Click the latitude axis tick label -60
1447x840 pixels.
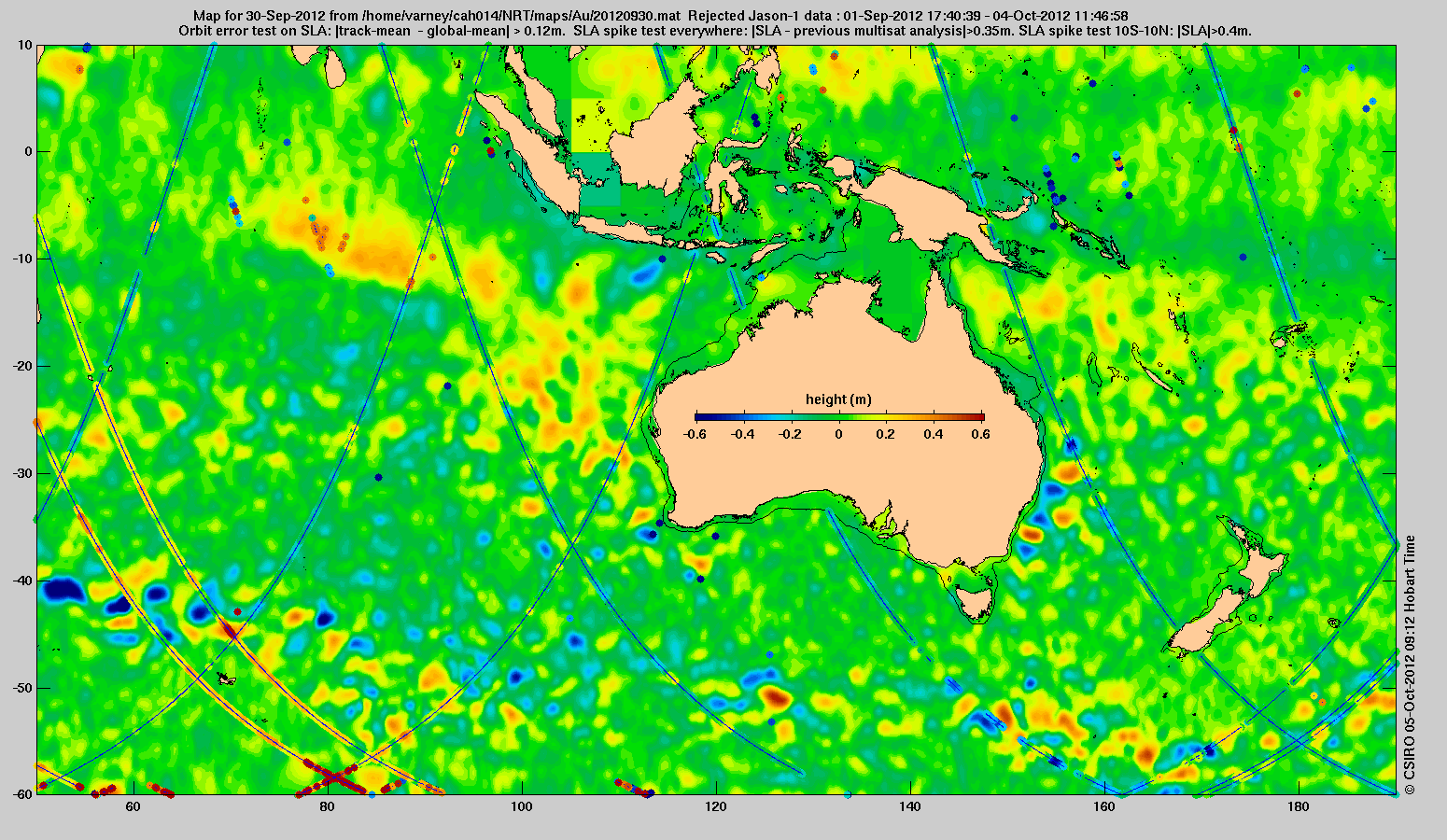tap(21, 794)
